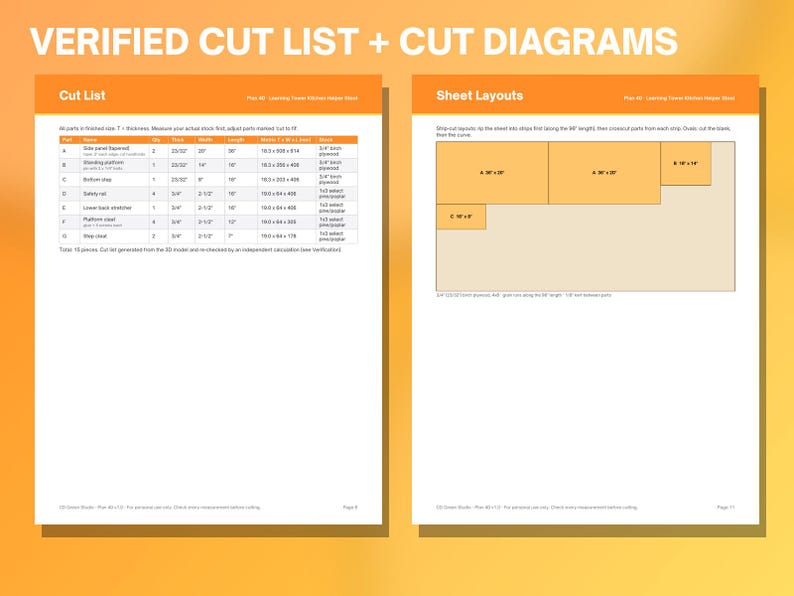Click the 'Stock' column header
This screenshot has height=596, width=794.
click(x=326, y=140)
